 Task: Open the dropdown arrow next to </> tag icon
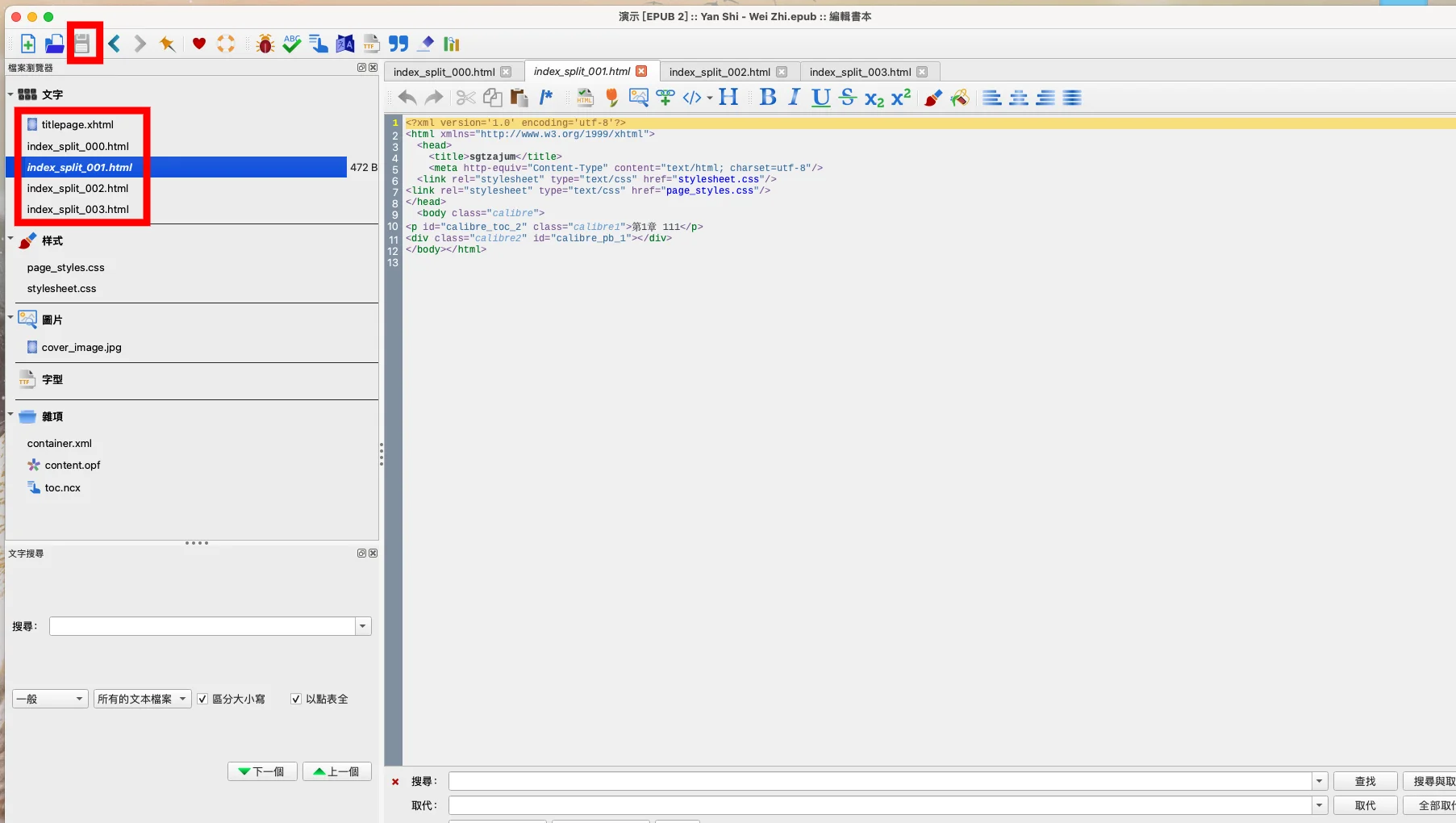[x=710, y=98]
